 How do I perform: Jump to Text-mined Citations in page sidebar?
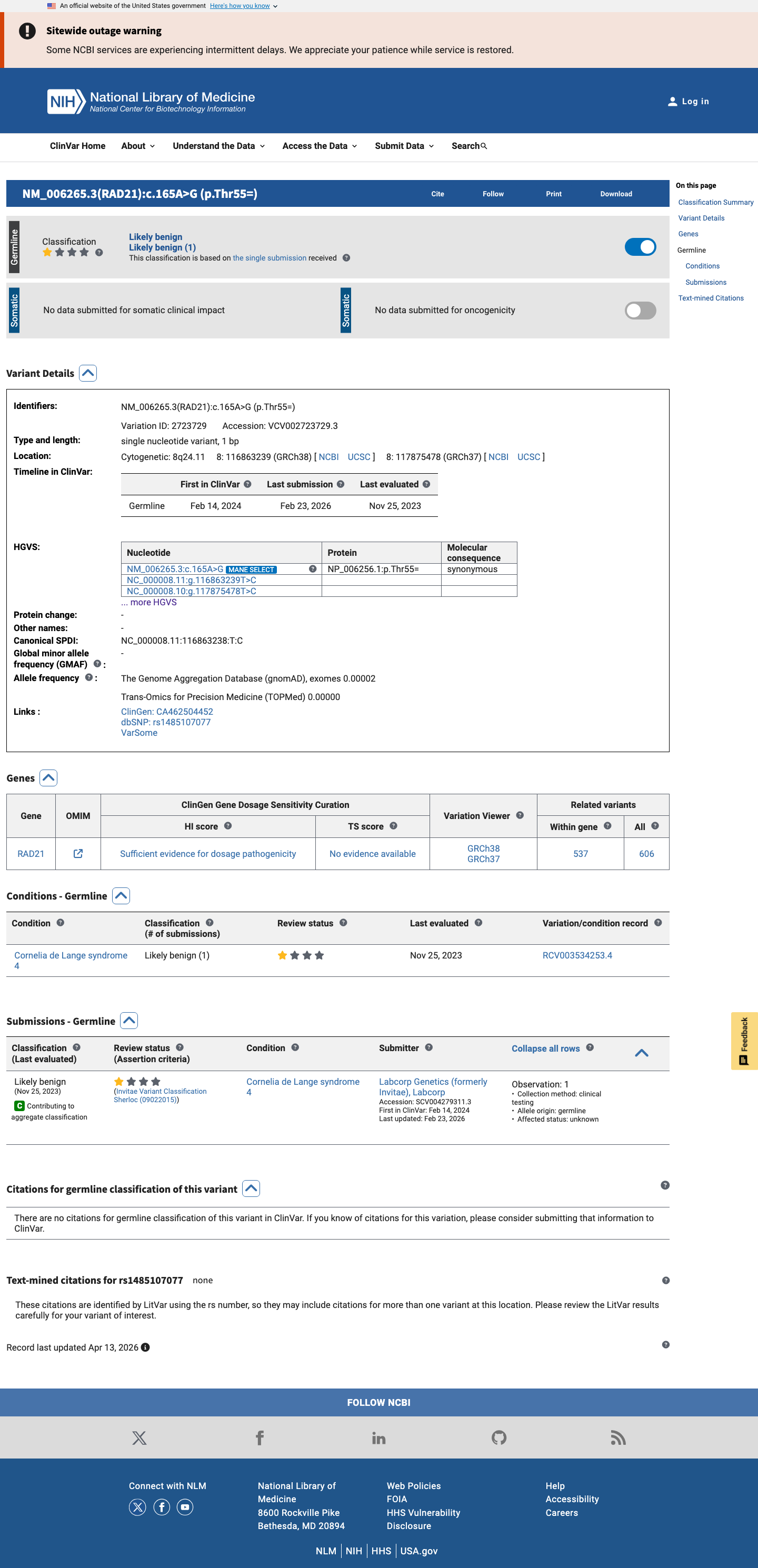pyautogui.click(x=711, y=298)
